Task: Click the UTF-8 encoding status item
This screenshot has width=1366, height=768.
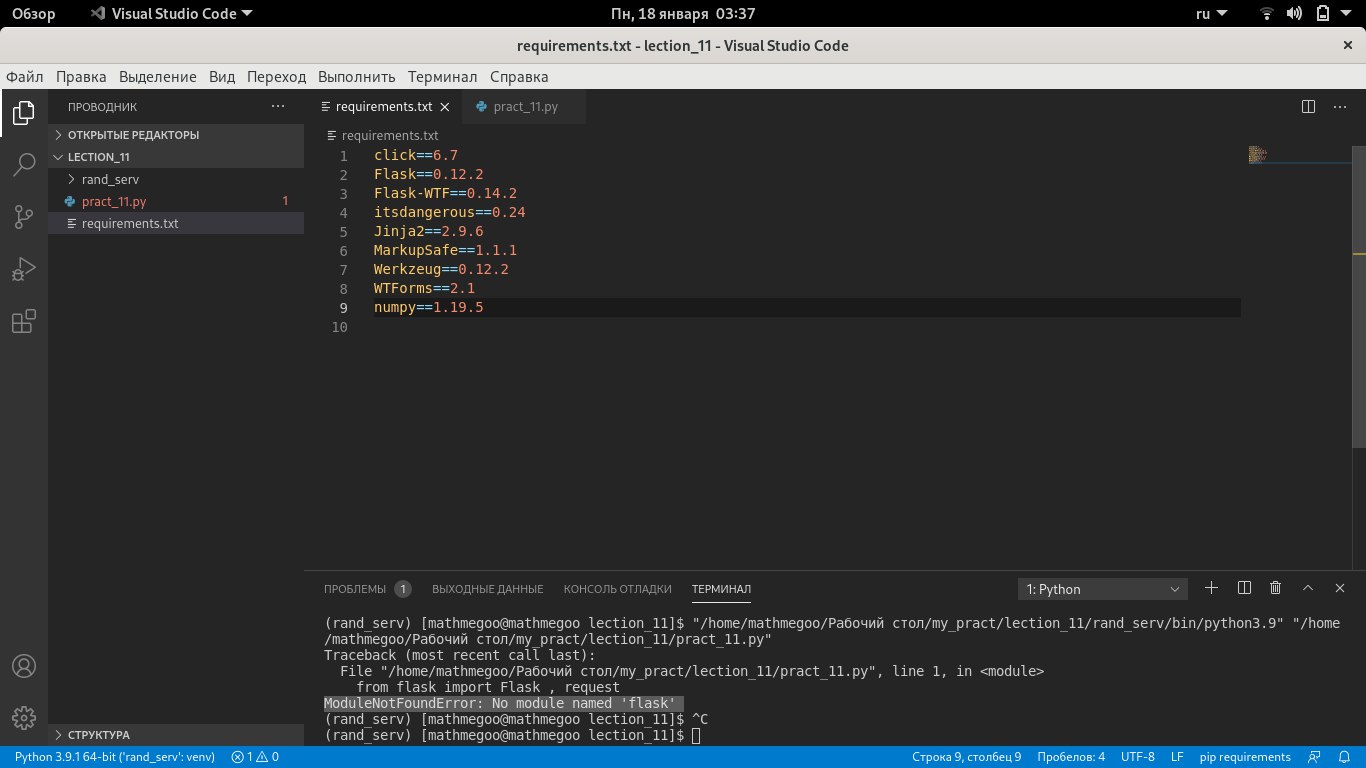Action: [x=1137, y=757]
